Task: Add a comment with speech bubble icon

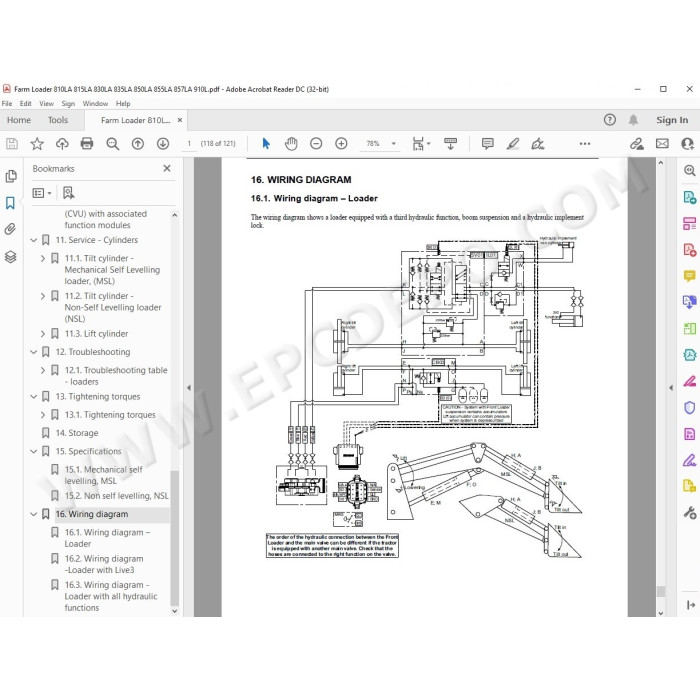Action: [x=488, y=144]
